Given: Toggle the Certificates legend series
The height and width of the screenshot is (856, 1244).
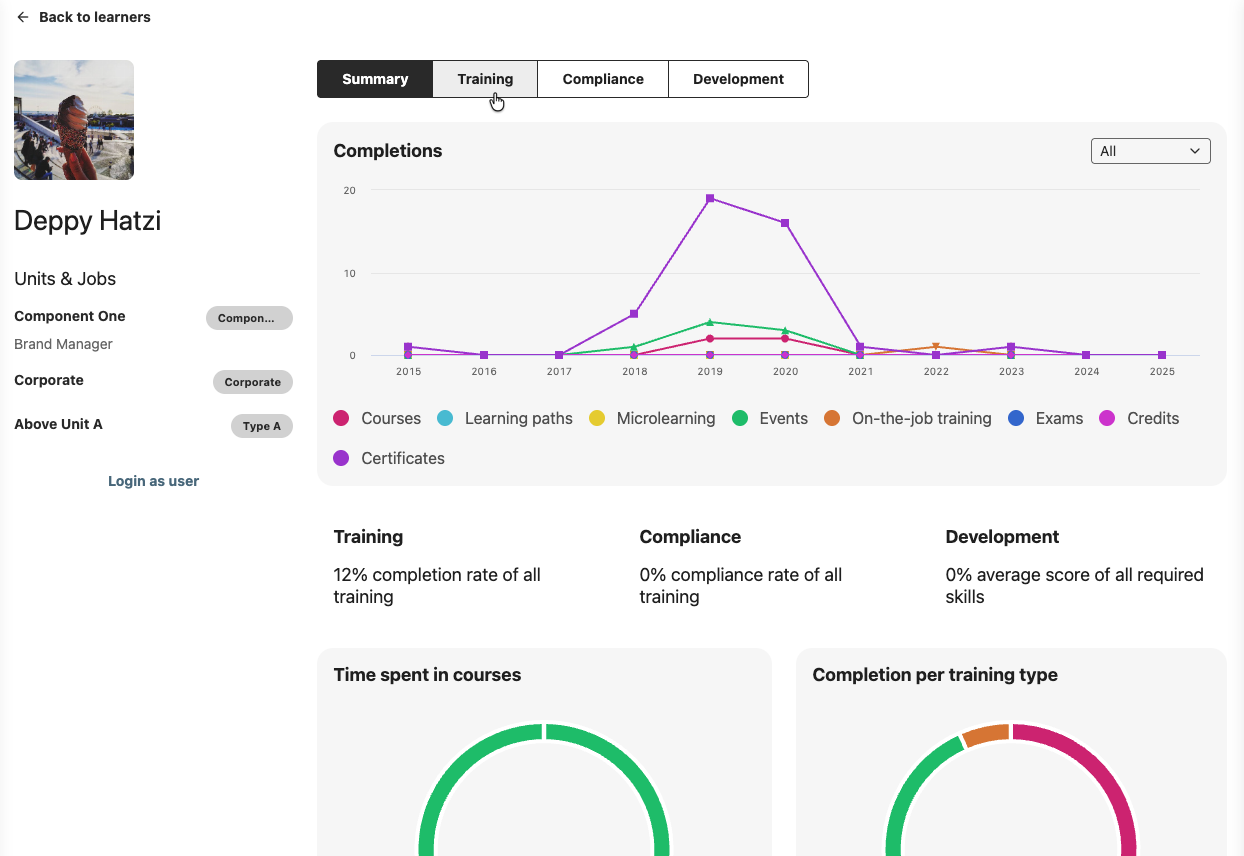Looking at the screenshot, I should click(390, 458).
